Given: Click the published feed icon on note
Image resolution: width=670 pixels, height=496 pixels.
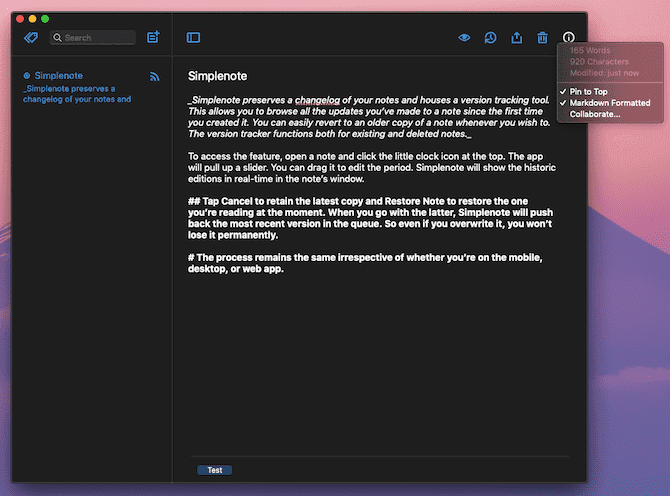Looking at the screenshot, I should pyautogui.click(x=154, y=76).
